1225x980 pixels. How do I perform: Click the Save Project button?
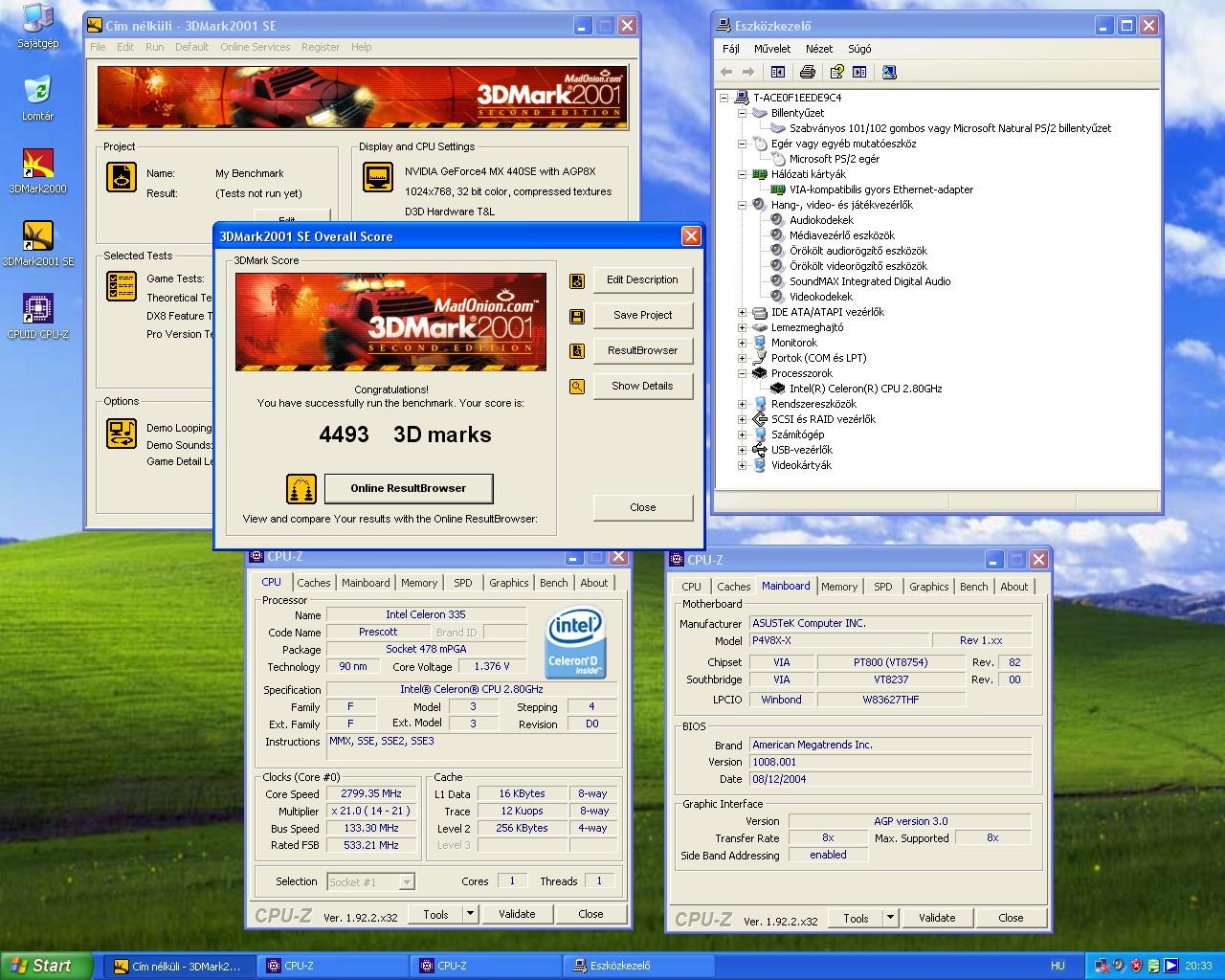click(642, 316)
